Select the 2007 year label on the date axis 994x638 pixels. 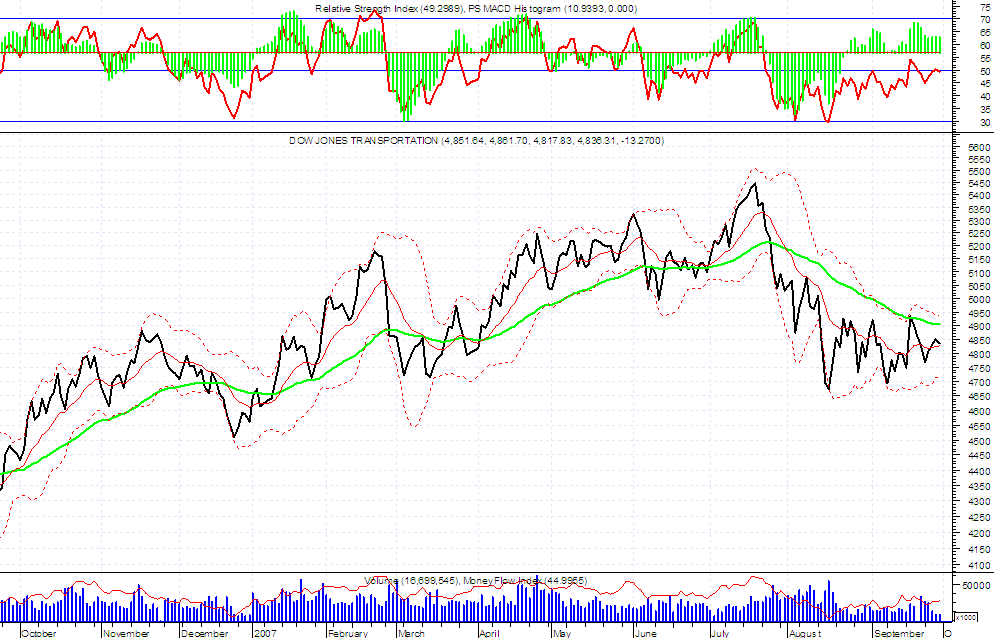pyautogui.click(x=265, y=632)
